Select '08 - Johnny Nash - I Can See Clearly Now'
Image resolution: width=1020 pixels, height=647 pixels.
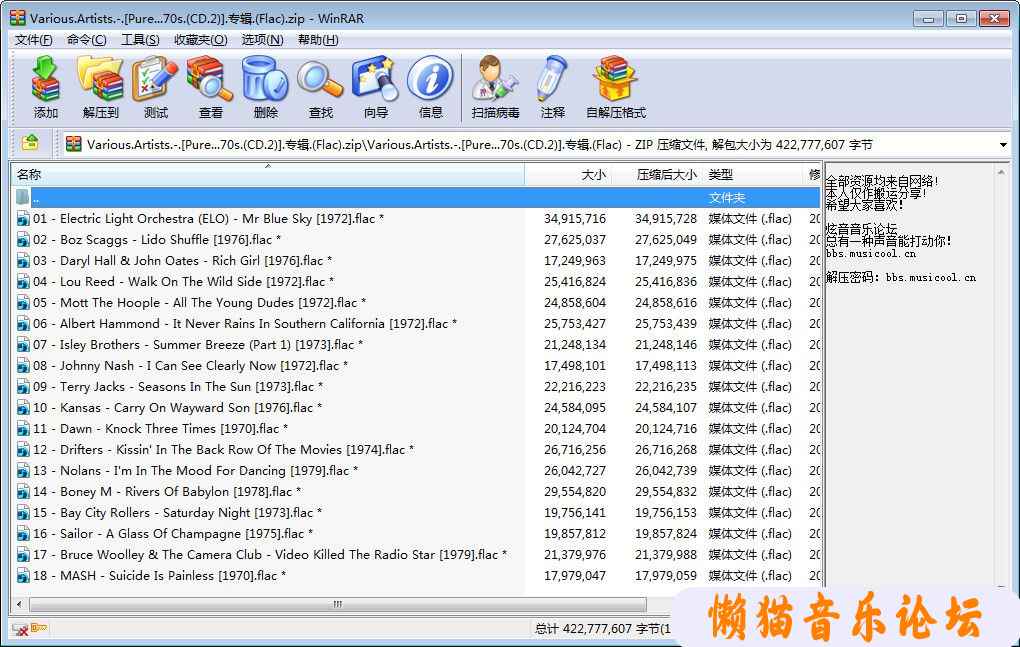[191, 365]
